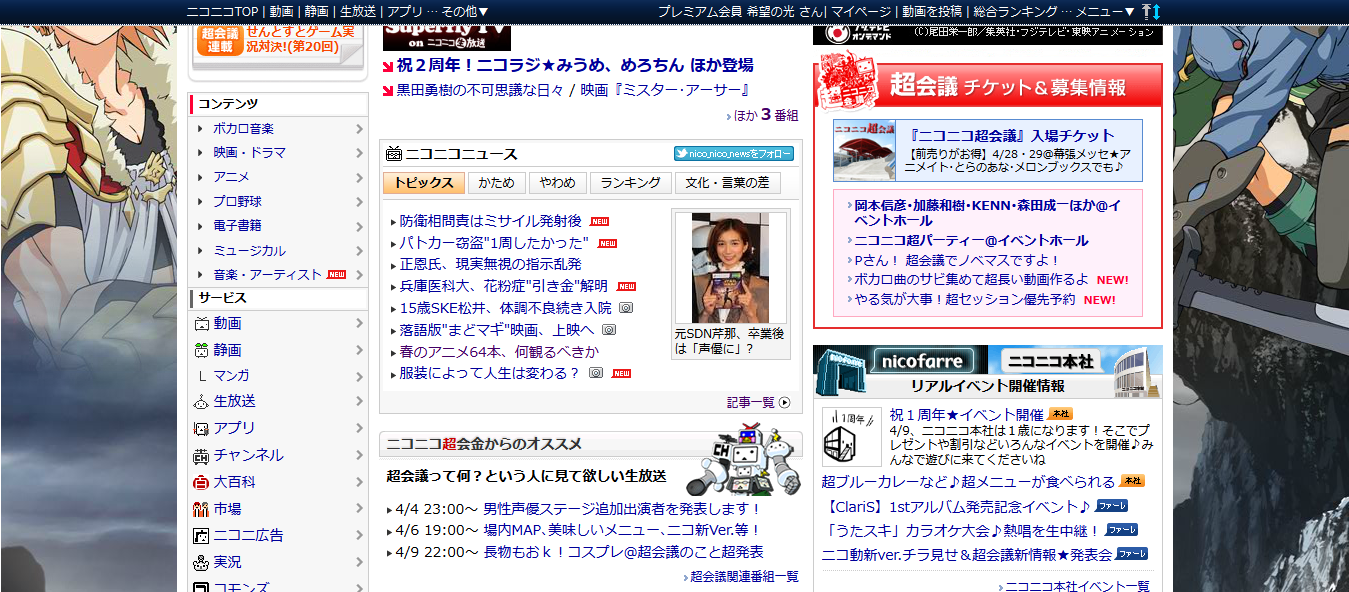Open ニコニコ超パーティー@イベントホール link
The height and width of the screenshot is (592, 1349).
(971, 240)
